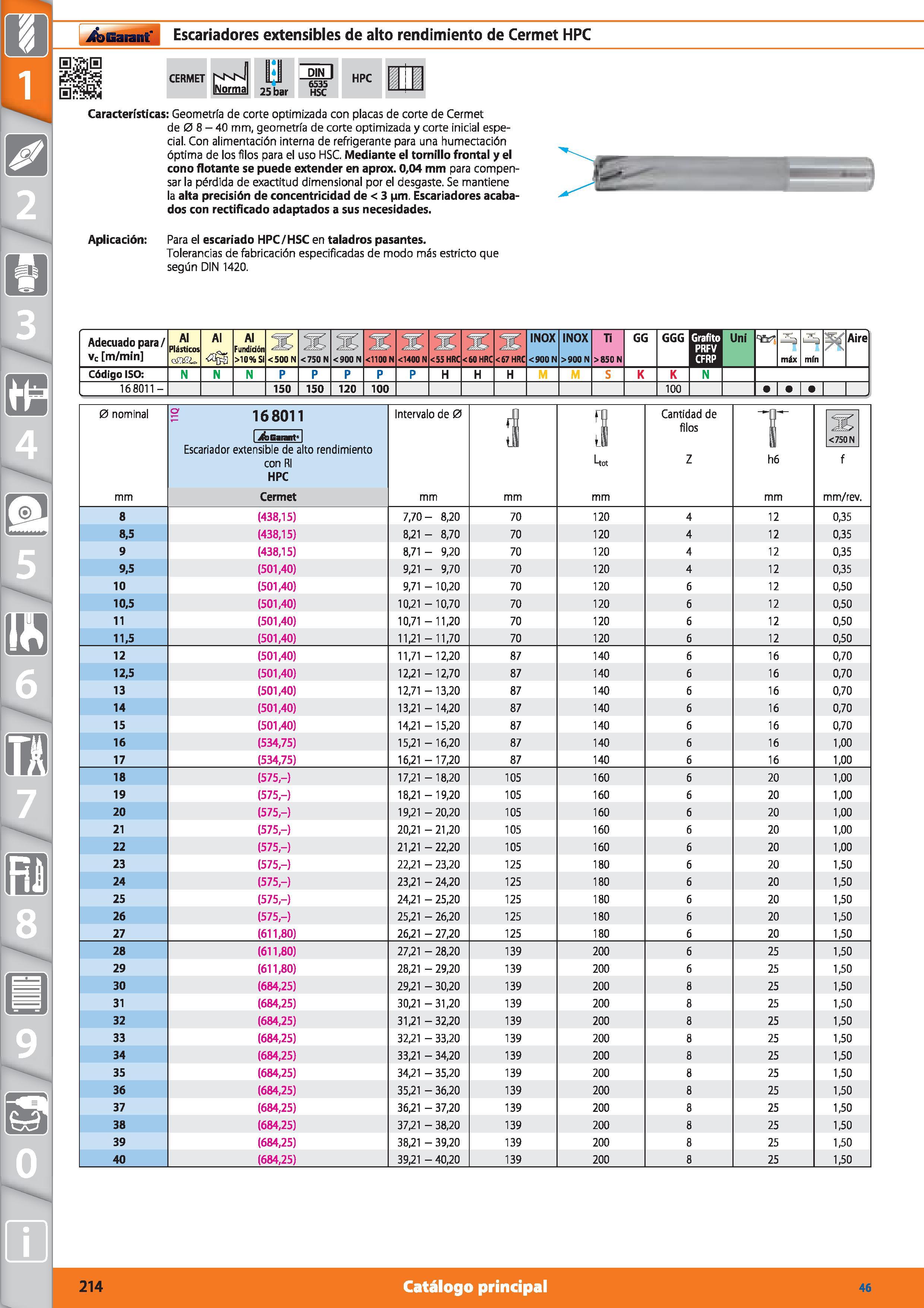Open chapter 0 drill and goggles icon
The width and height of the screenshot is (924, 1308).
point(26,1113)
